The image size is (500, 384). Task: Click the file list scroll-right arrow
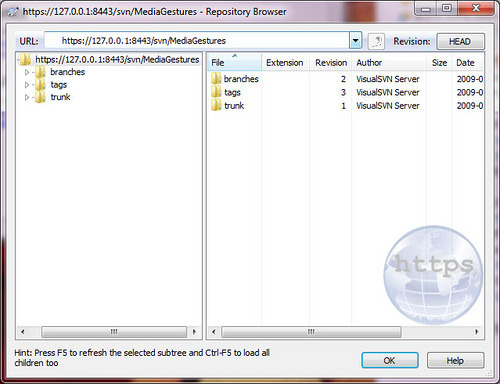click(x=477, y=332)
